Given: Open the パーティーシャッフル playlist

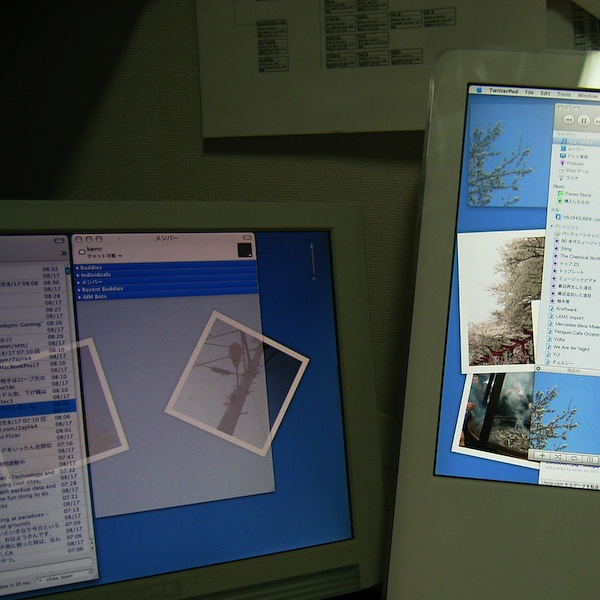Looking at the screenshot, I should (577, 235).
